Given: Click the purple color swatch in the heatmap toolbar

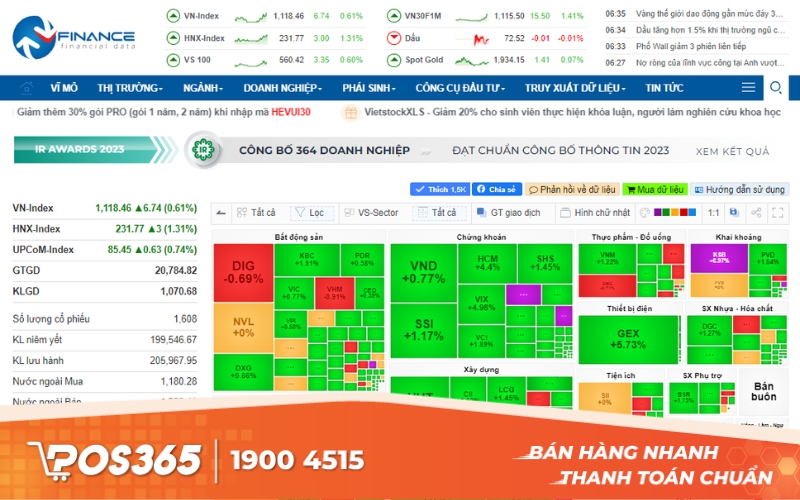Looking at the screenshot, I should click(658, 212).
